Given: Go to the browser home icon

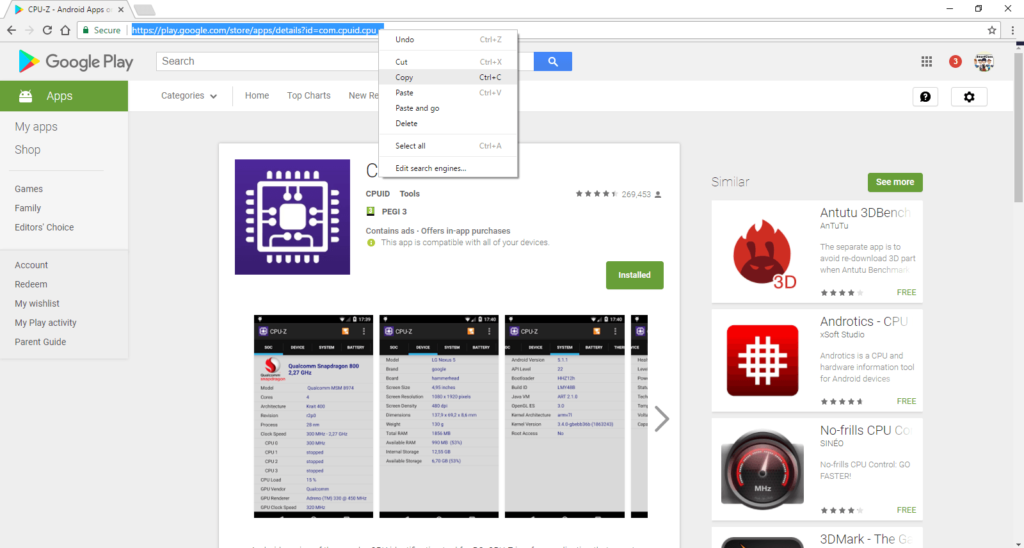Looking at the screenshot, I should [x=65, y=30].
